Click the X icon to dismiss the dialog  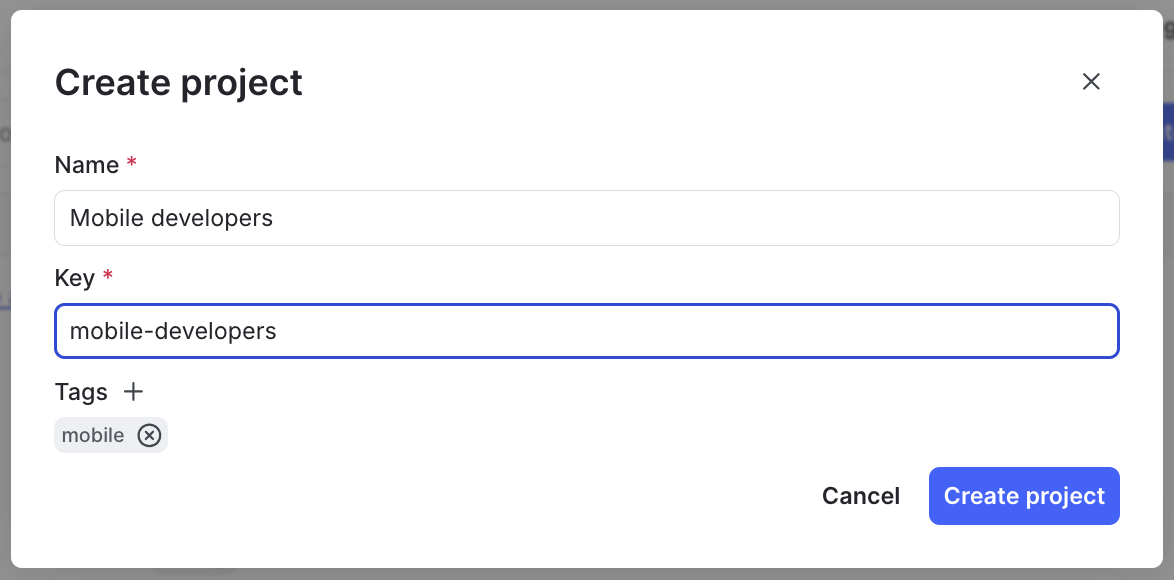click(x=1091, y=81)
